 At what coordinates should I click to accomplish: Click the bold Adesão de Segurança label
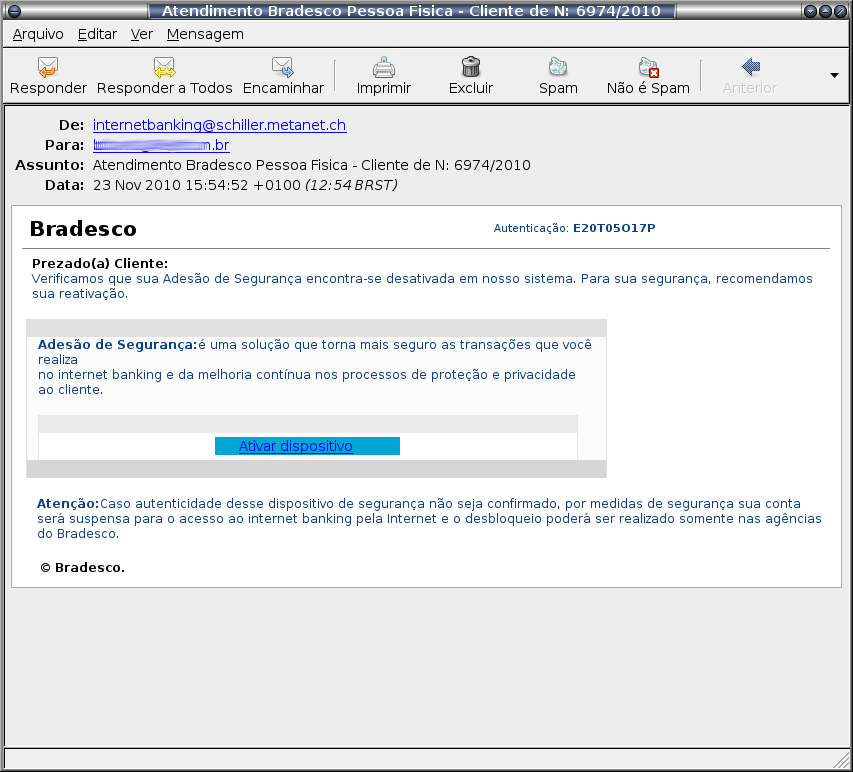tap(117, 344)
